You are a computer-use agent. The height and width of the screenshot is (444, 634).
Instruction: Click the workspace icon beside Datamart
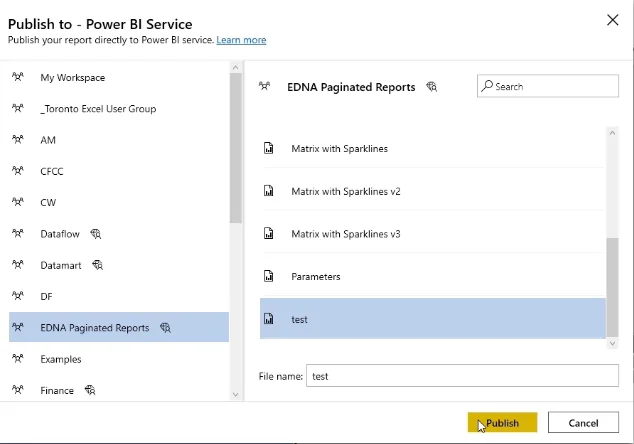[18, 264]
